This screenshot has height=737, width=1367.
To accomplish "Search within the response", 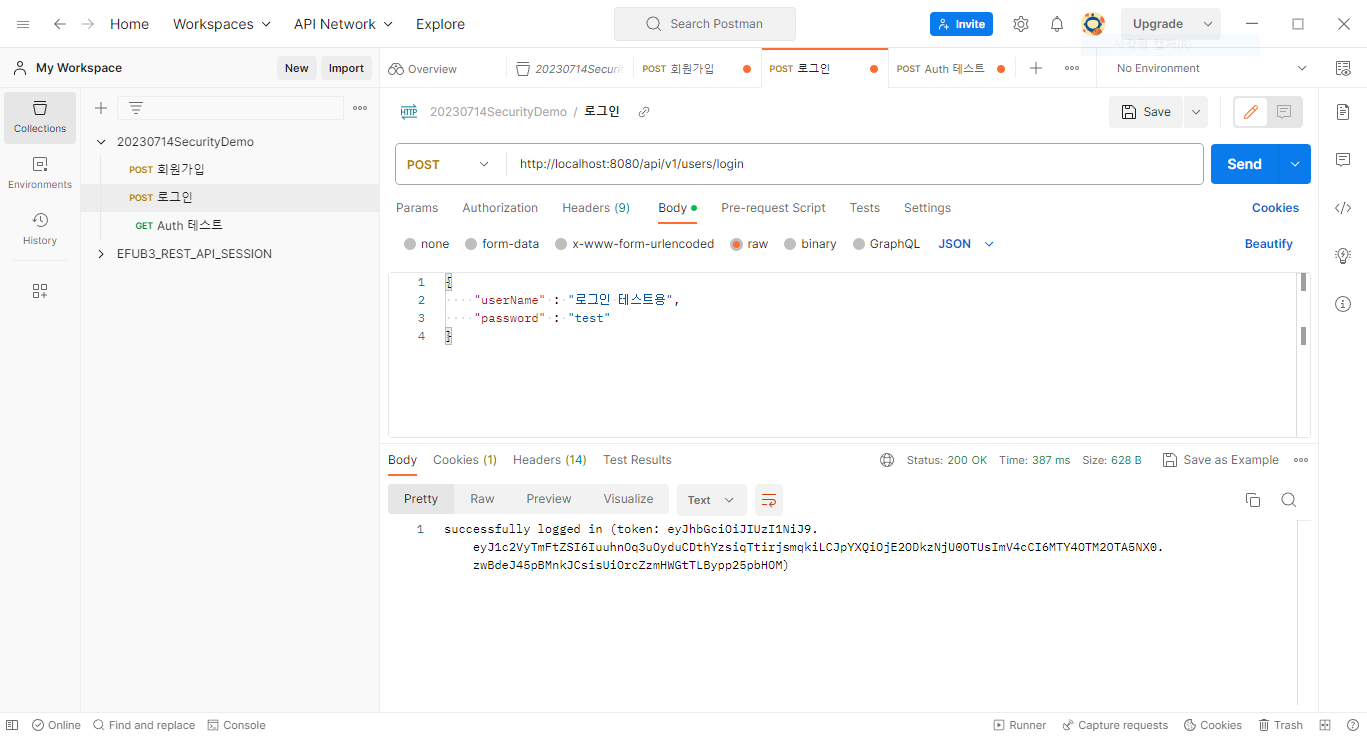I will 1289,500.
